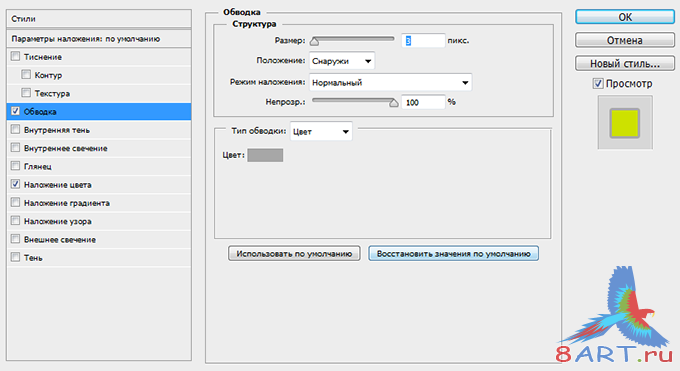Open the gray stroke Цвет swatch
The width and height of the screenshot is (680, 371).
(265, 155)
